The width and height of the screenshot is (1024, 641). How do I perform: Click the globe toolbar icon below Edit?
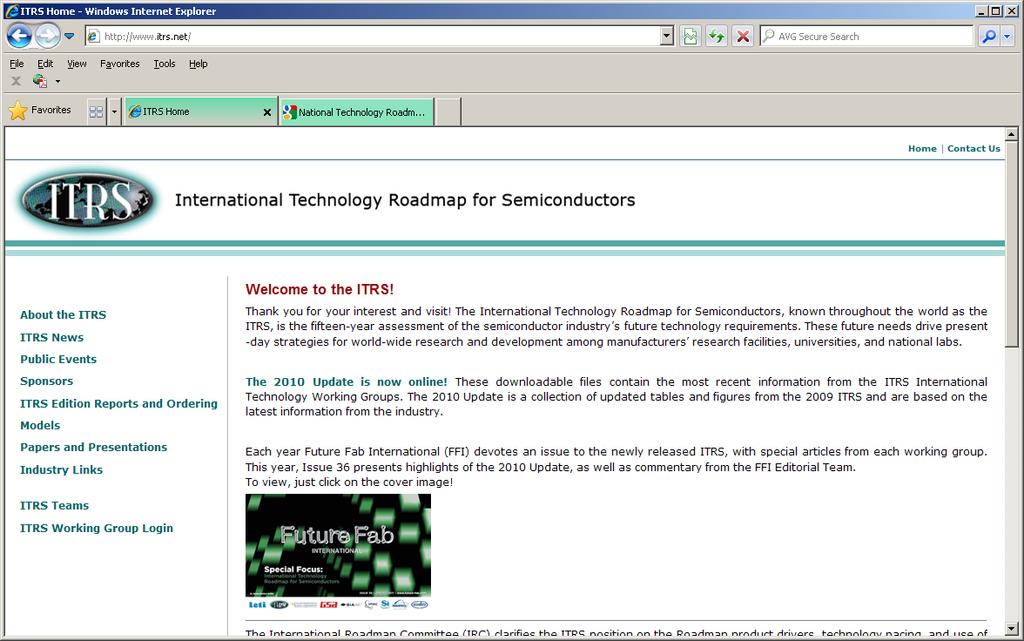coord(40,81)
